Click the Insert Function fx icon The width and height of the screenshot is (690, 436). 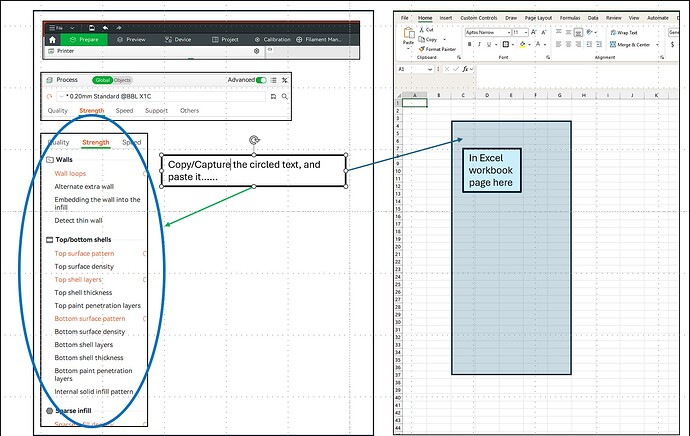pyautogui.click(x=465, y=69)
